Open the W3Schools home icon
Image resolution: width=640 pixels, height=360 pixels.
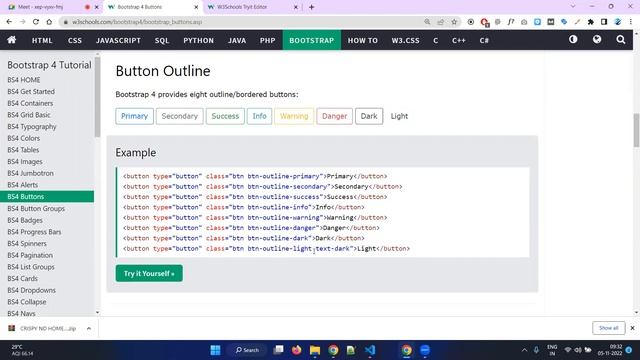pos(11,40)
